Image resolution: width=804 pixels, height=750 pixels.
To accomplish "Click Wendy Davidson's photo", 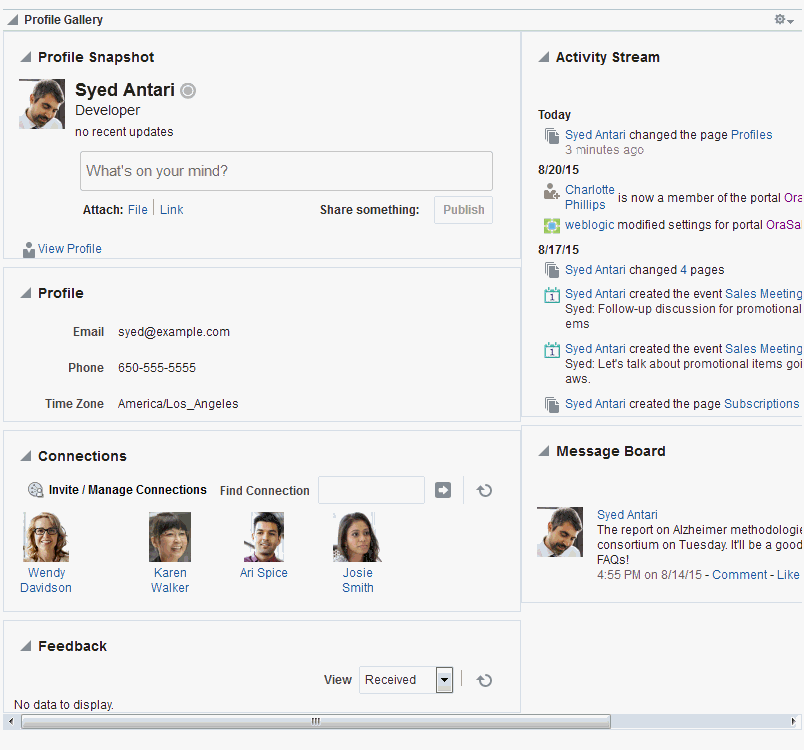I will click(x=46, y=537).
